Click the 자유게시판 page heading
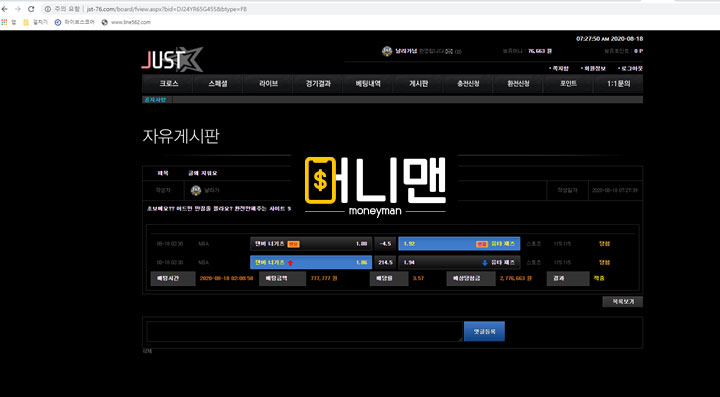Screen dimensions: 720x397 [180, 136]
